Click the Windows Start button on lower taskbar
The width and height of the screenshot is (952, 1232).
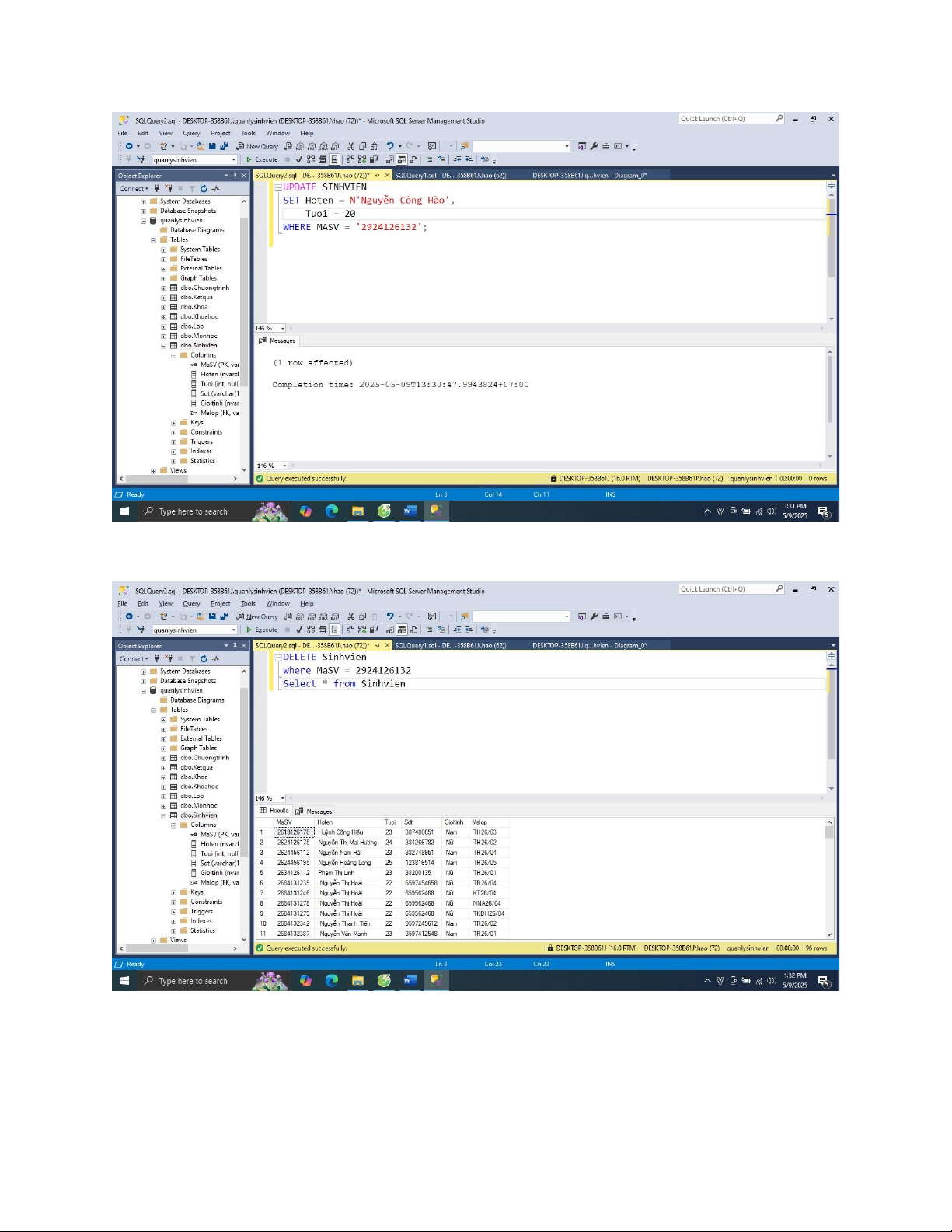(x=124, y=981)
